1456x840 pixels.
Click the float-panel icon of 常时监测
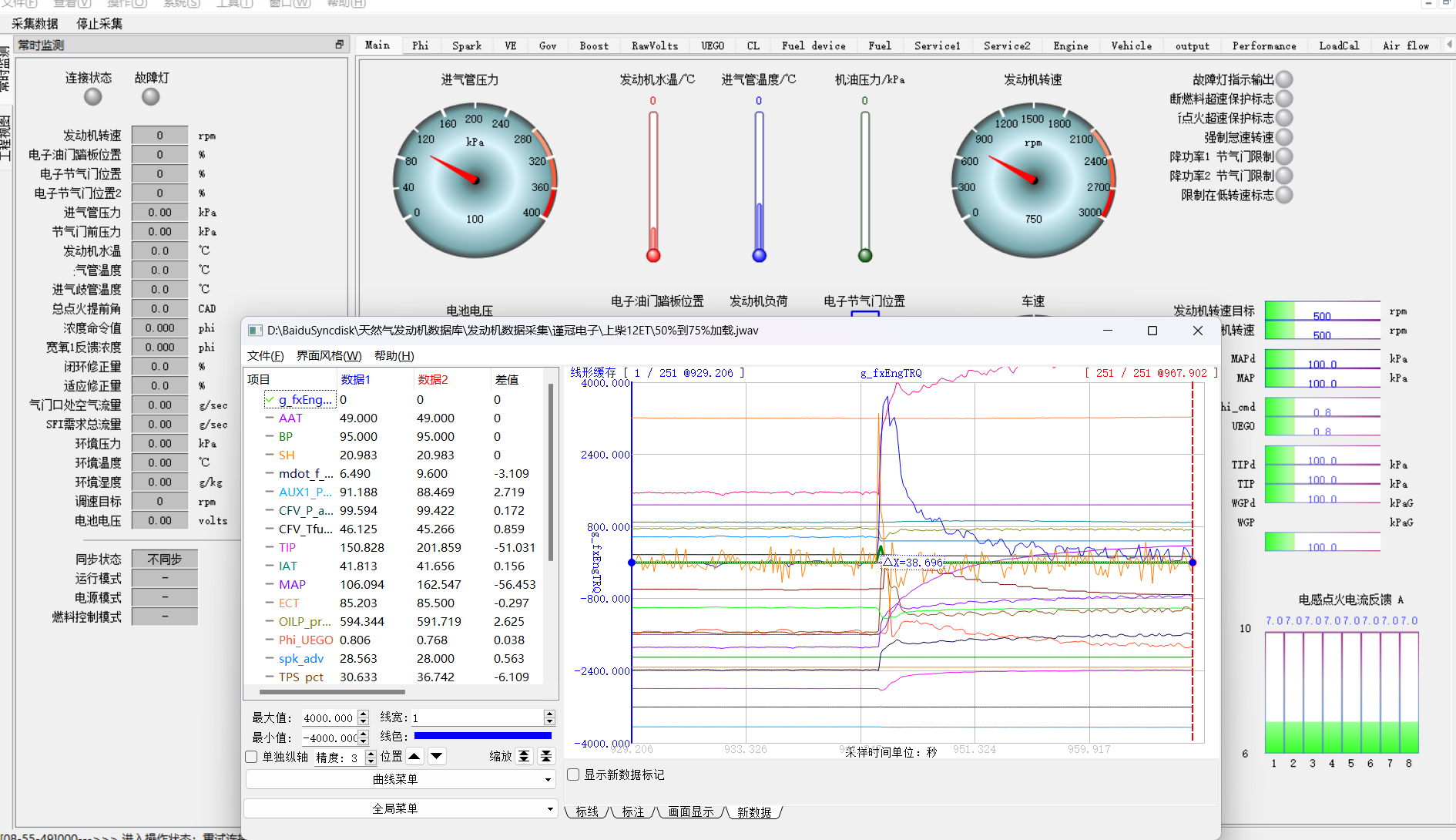339,45
